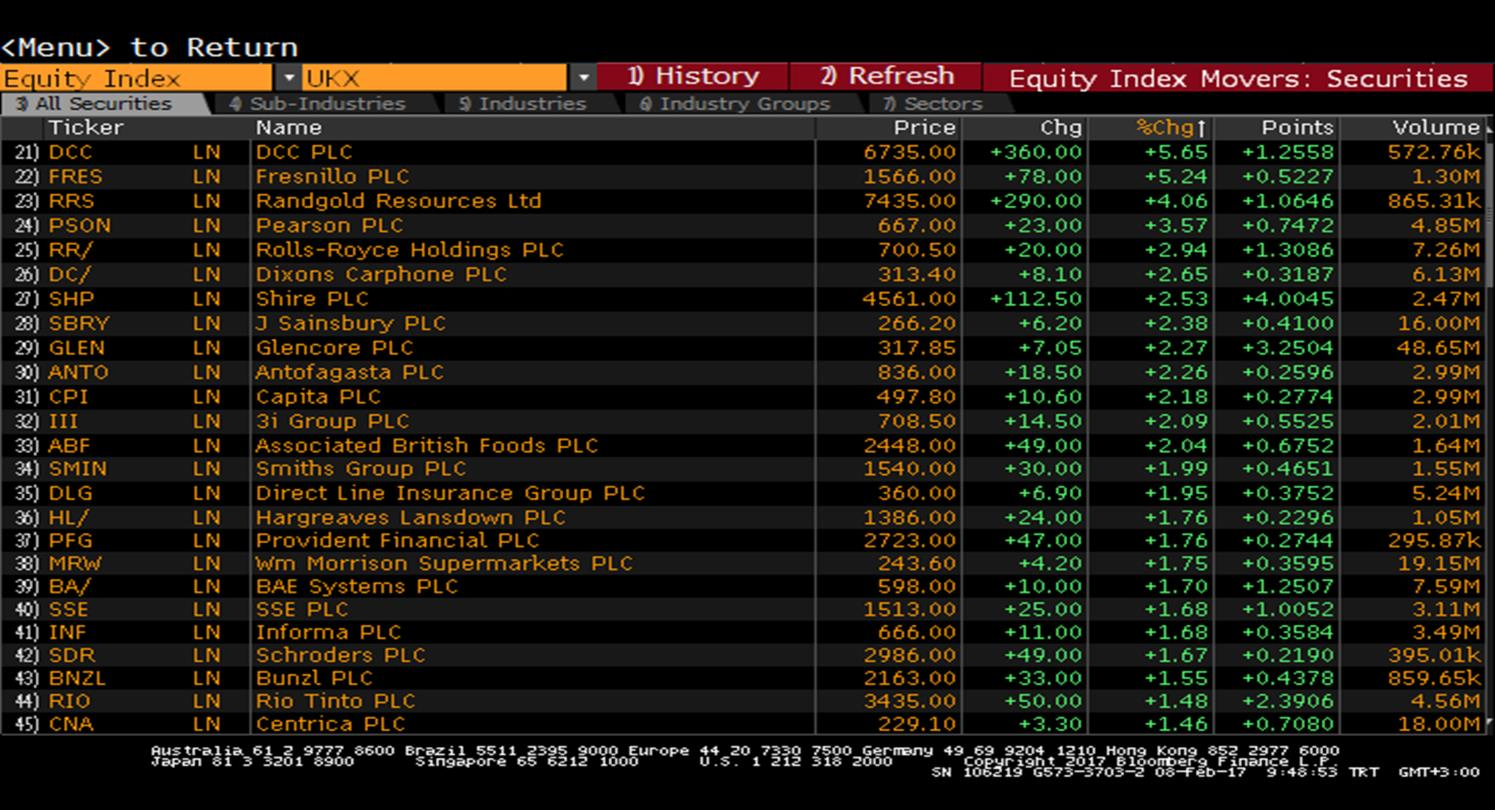Select the Industry Groups tab
This screenshot has width=1495, height=810.
735,104
